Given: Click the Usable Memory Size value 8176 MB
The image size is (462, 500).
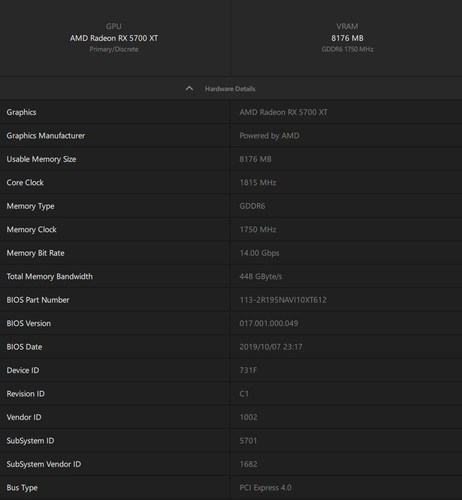Looking at the screenshot, I should pyautogui.click(x=255, y=159).
